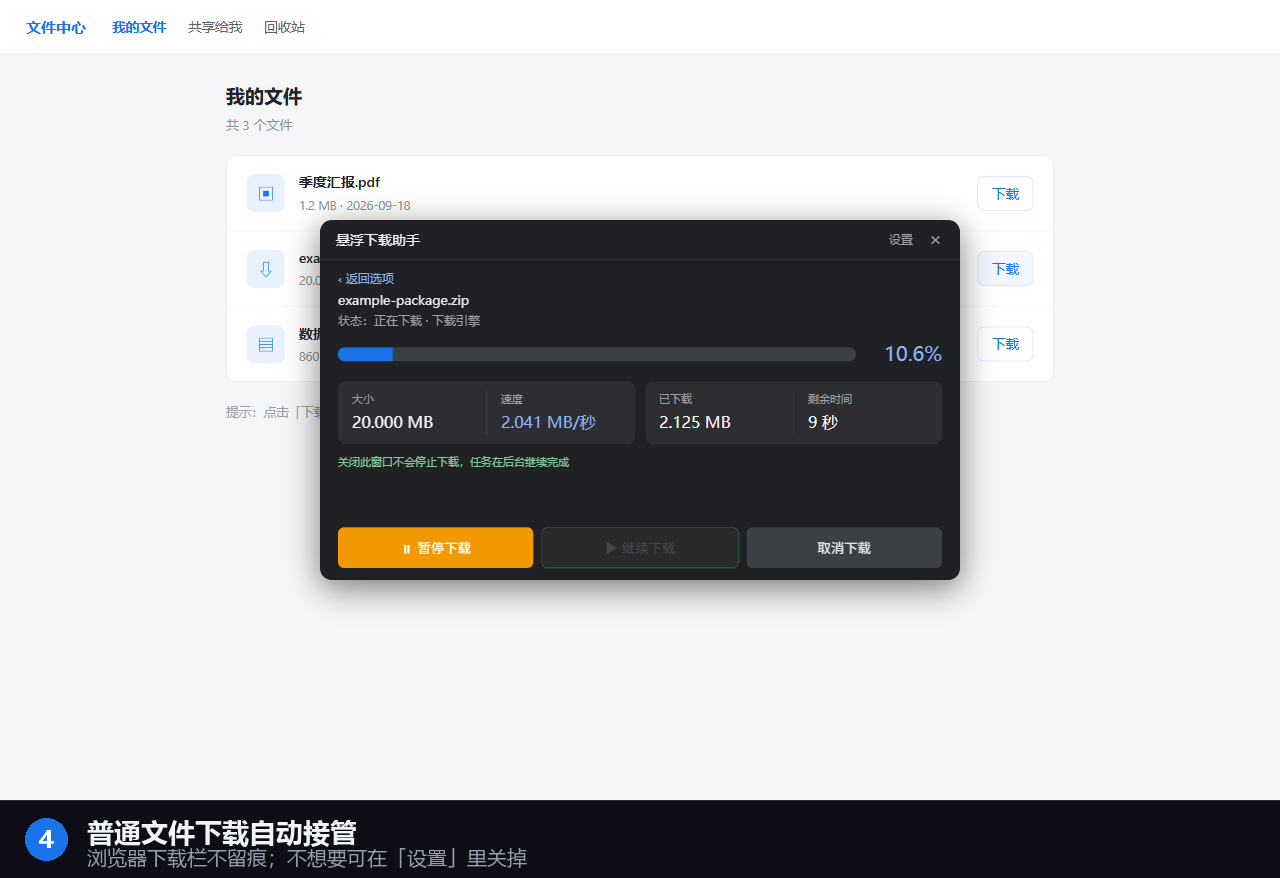Screen dimensions: 1280x878
Task: Click the download progress bar
Action: [597, 354]
